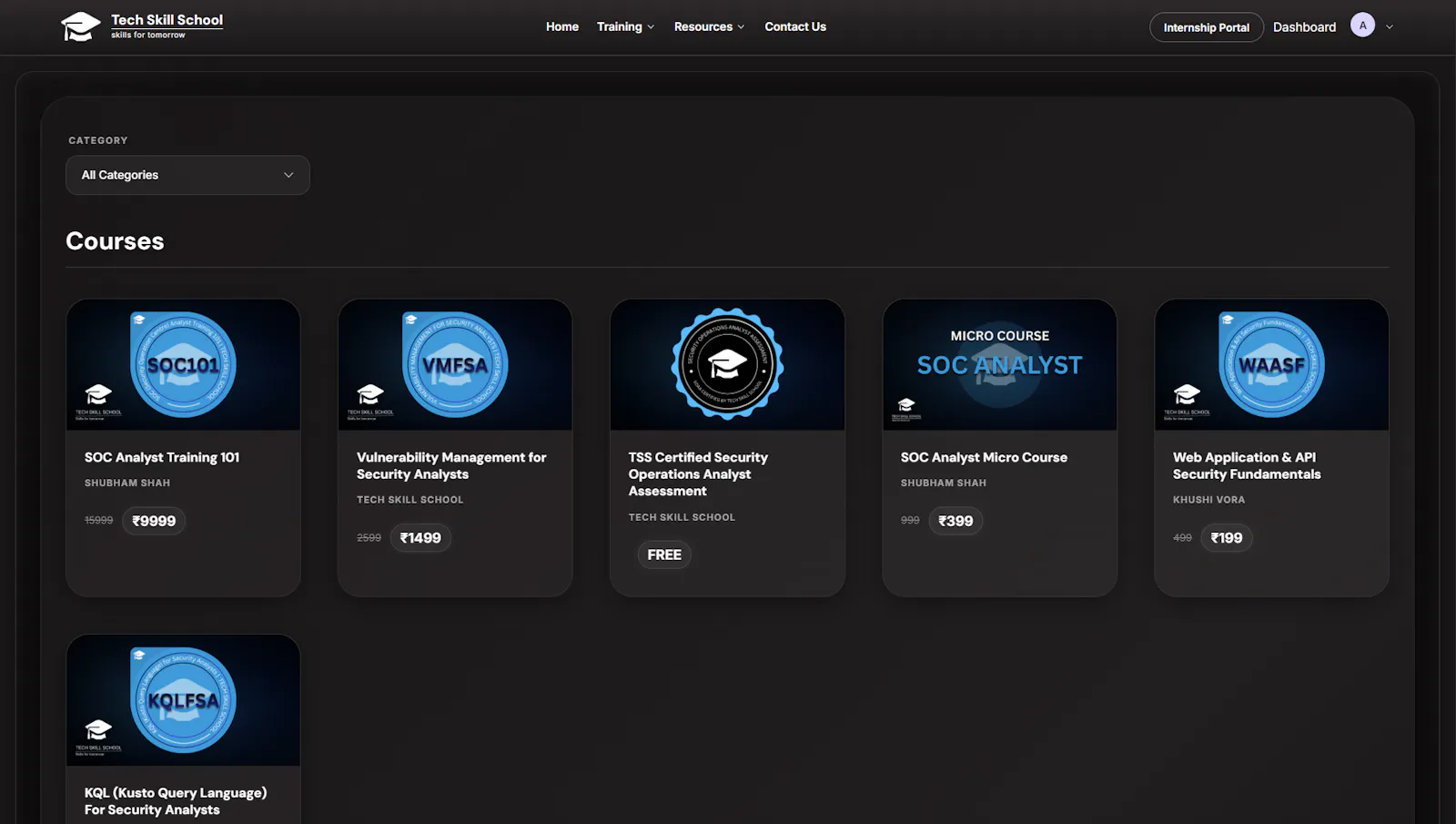1456x824 pixels.
Task: Click the Tech Skill School title text
Action: point(167,20)
